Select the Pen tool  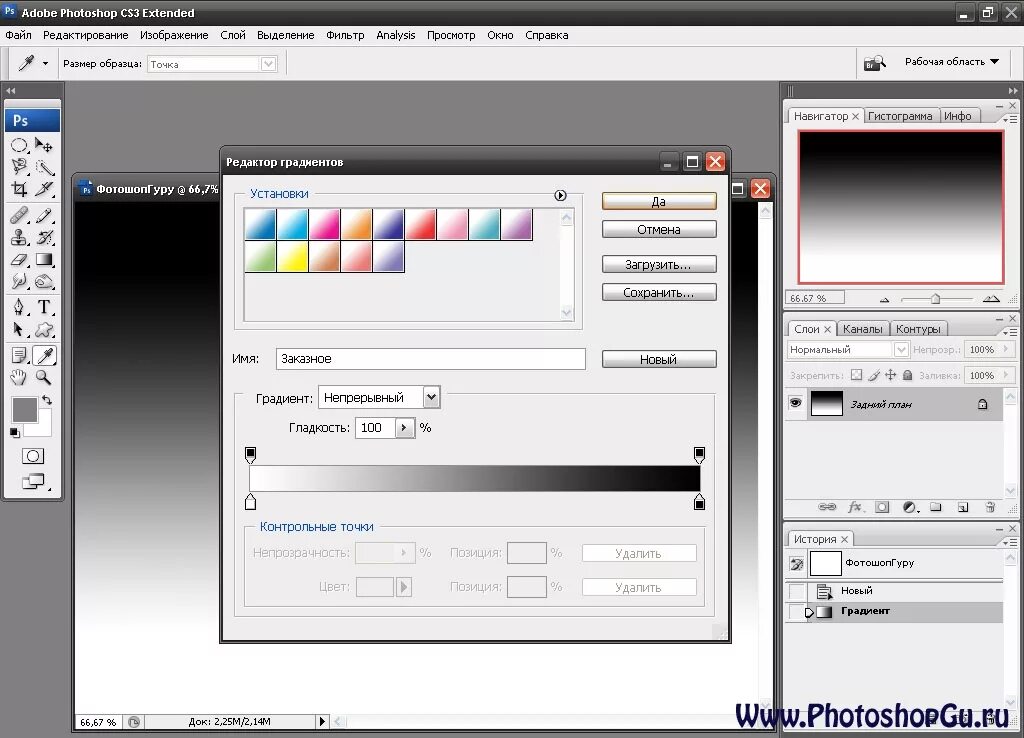pyautogui.click(x=19, y=307)
